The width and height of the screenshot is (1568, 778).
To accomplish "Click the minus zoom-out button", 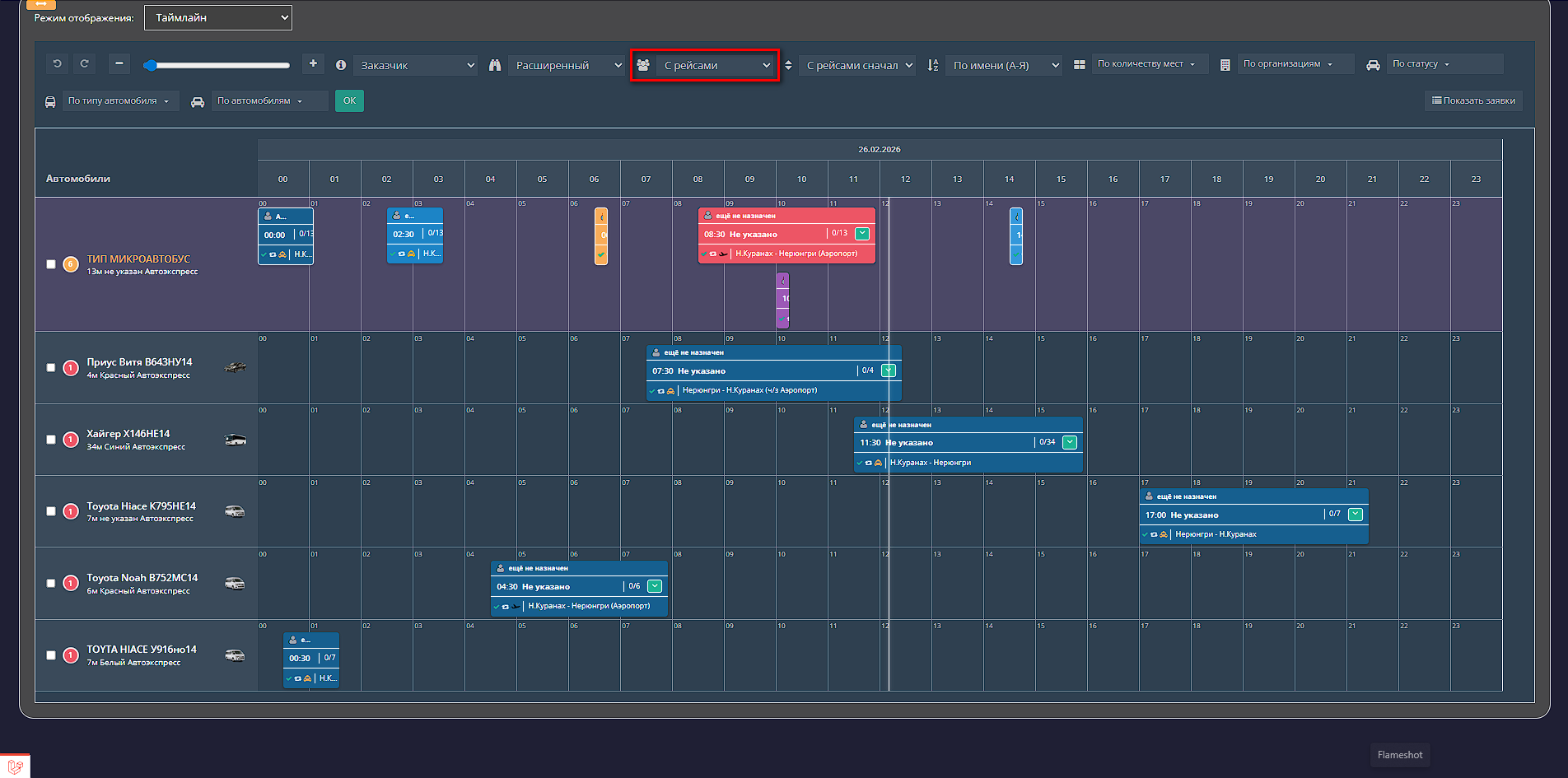I will pyautogui.click(x=119, y=64).
